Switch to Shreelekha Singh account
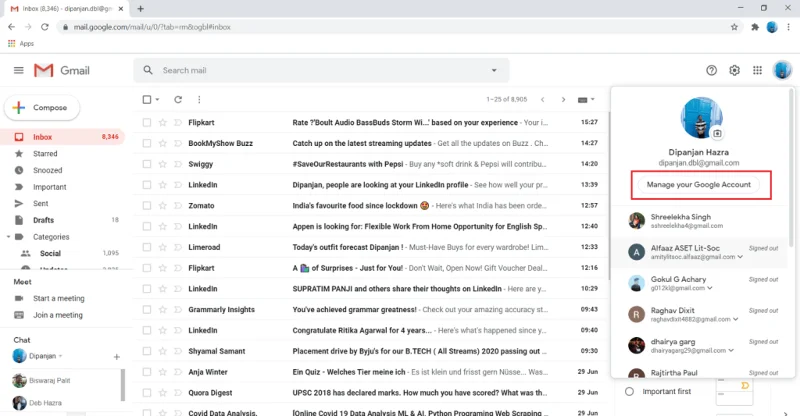The width and height of the screenshot is (800, 416). pyautogui.click(x=698, y=221)
